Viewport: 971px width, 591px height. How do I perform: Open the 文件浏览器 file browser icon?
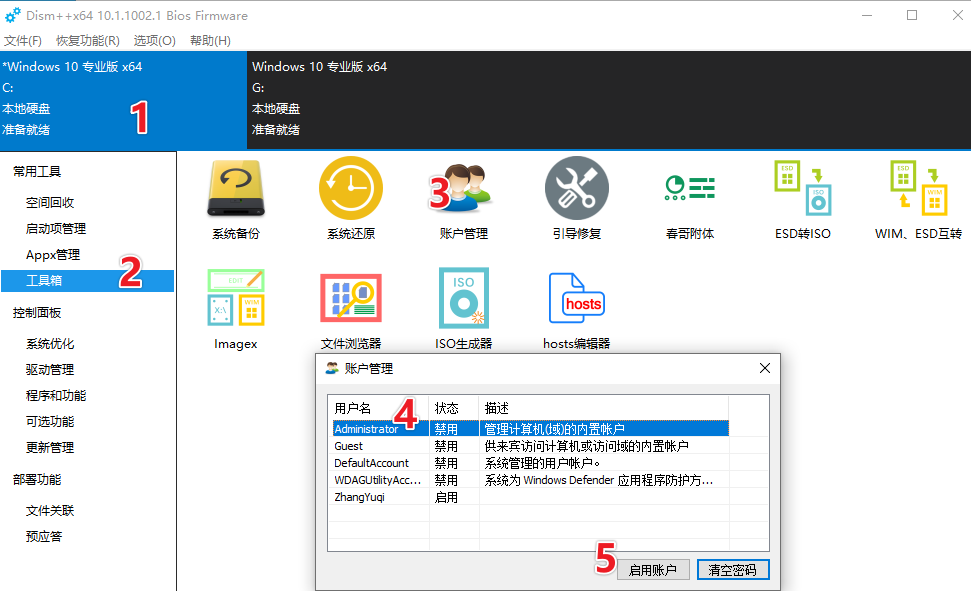[351, 297]
